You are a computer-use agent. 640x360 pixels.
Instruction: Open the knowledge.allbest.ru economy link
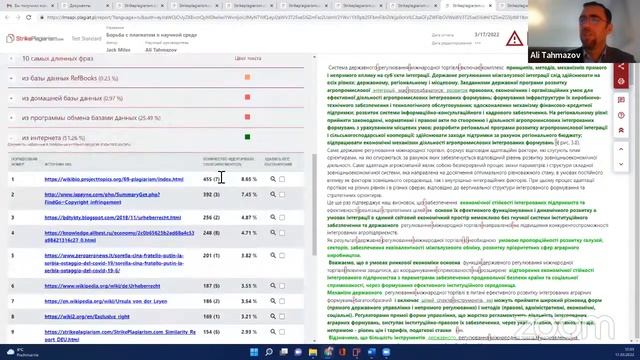(119, 236)
